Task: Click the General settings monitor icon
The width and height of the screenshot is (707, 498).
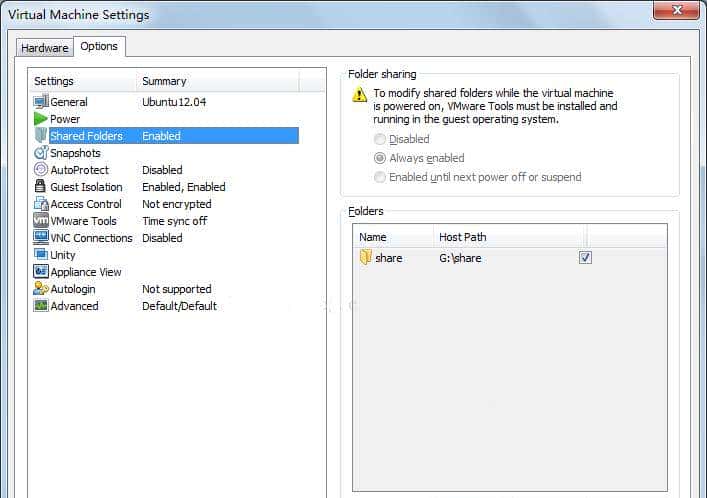Action: click(41, 102)
